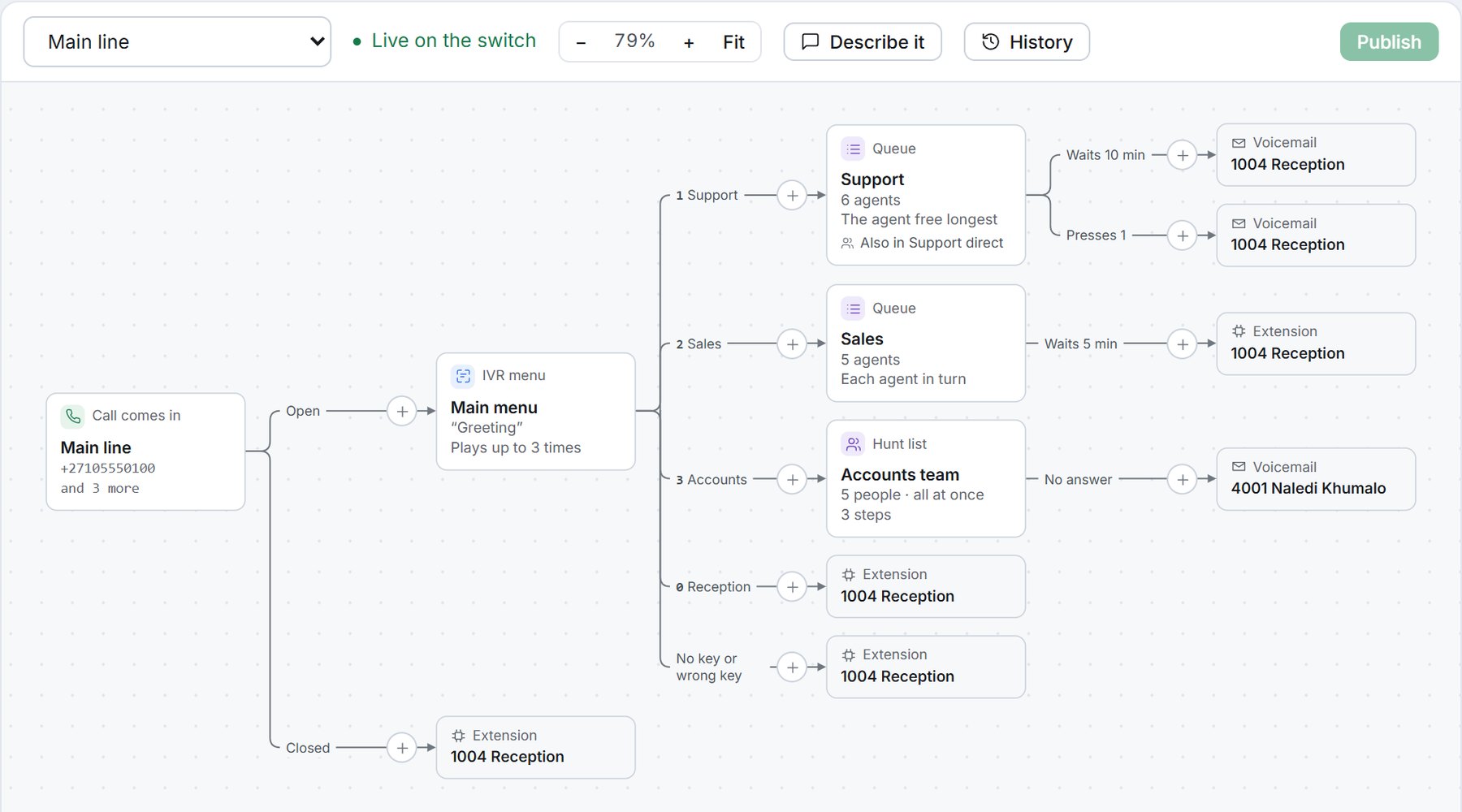Open the Describe it panel
The height and width of the screenshot is (812, 1462).
[x=863, y=41]
